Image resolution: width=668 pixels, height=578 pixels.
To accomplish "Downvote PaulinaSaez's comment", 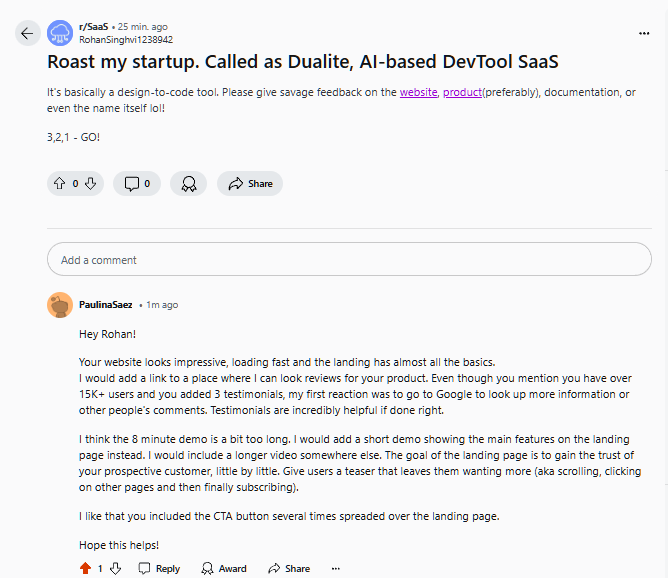I will pyautogui.click(x=115, y=568).
